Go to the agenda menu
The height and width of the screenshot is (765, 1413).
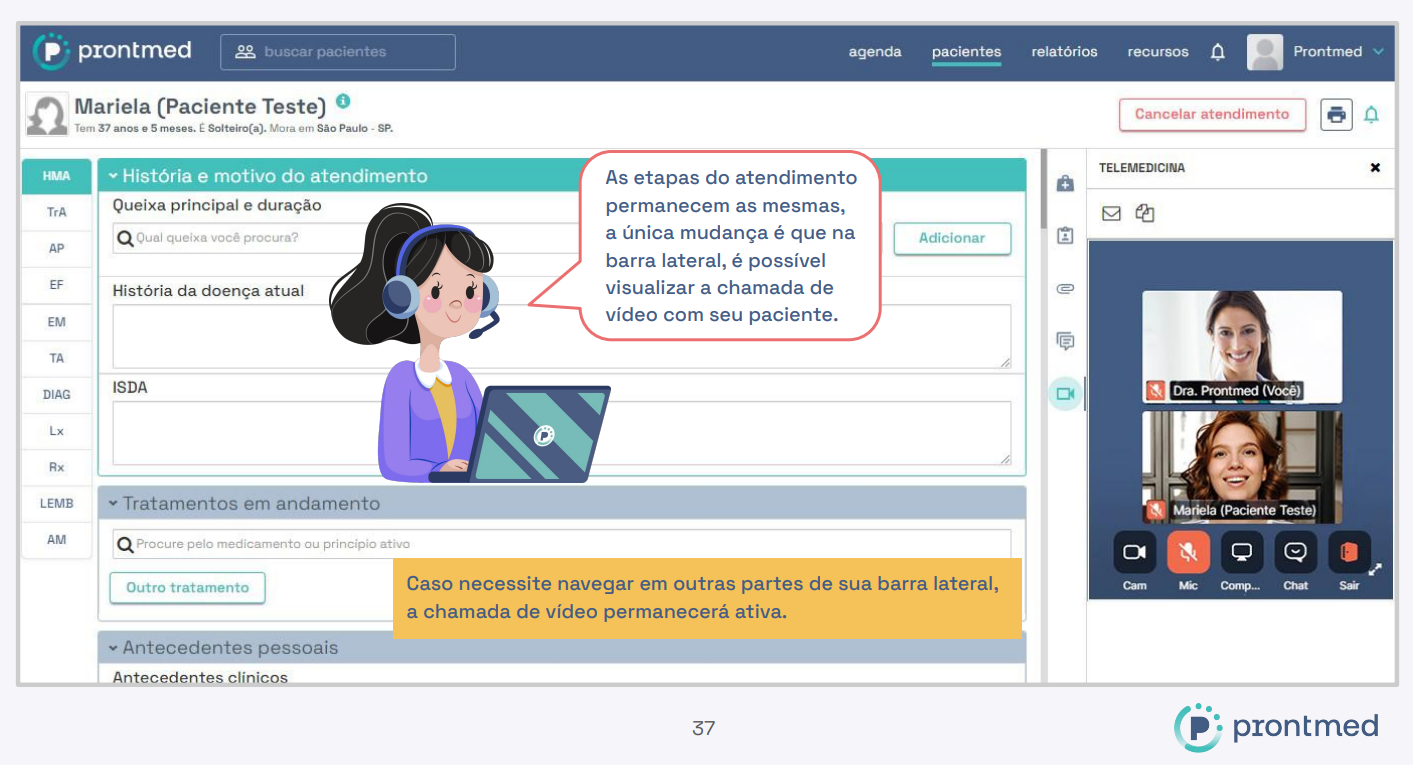point(875,52)
